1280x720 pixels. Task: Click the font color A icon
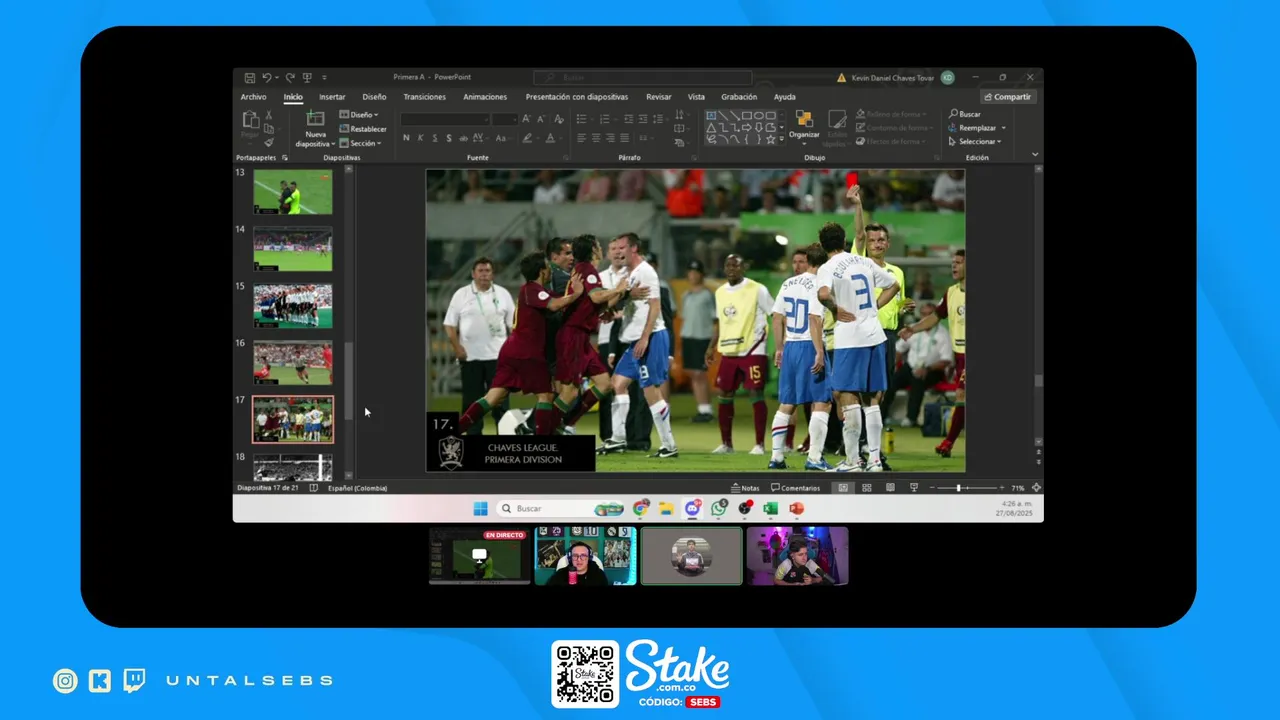coord(550,138)
